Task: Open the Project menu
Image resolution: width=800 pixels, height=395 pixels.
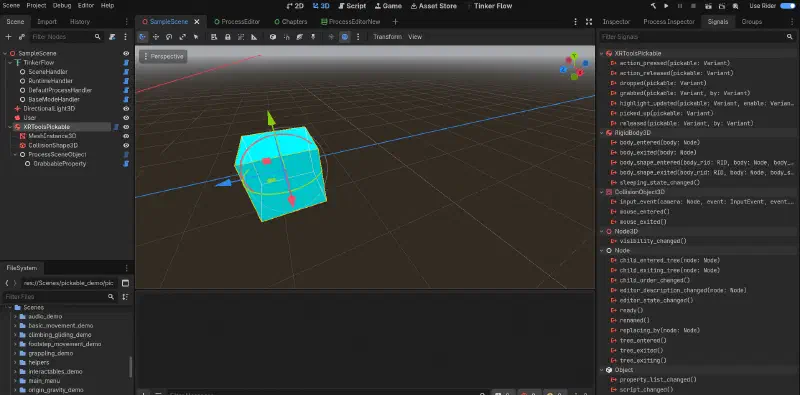Action: 36,6
